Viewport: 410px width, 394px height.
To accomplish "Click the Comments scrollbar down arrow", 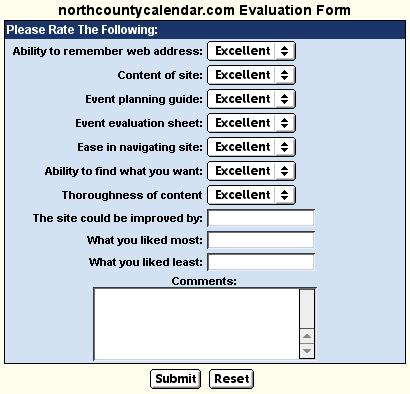I will pyautogui.click(x=307, y=351).
